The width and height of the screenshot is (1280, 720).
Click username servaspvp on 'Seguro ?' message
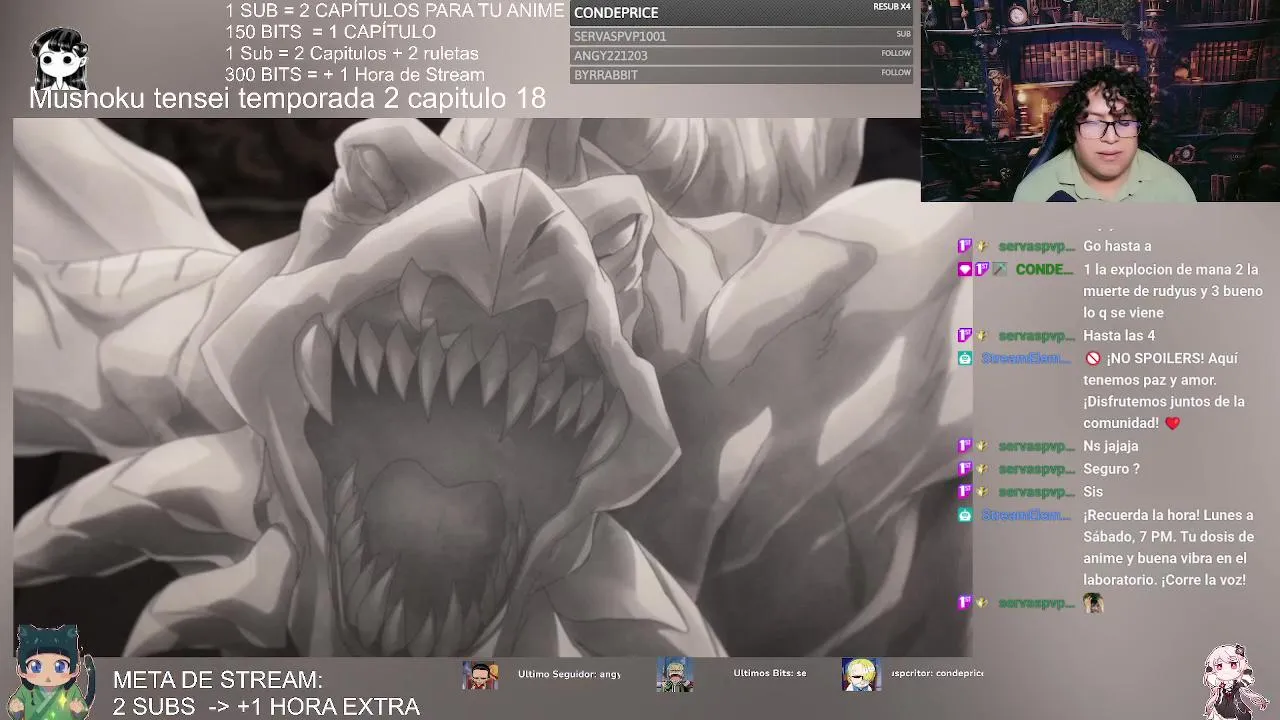(x=1037, y=469)
